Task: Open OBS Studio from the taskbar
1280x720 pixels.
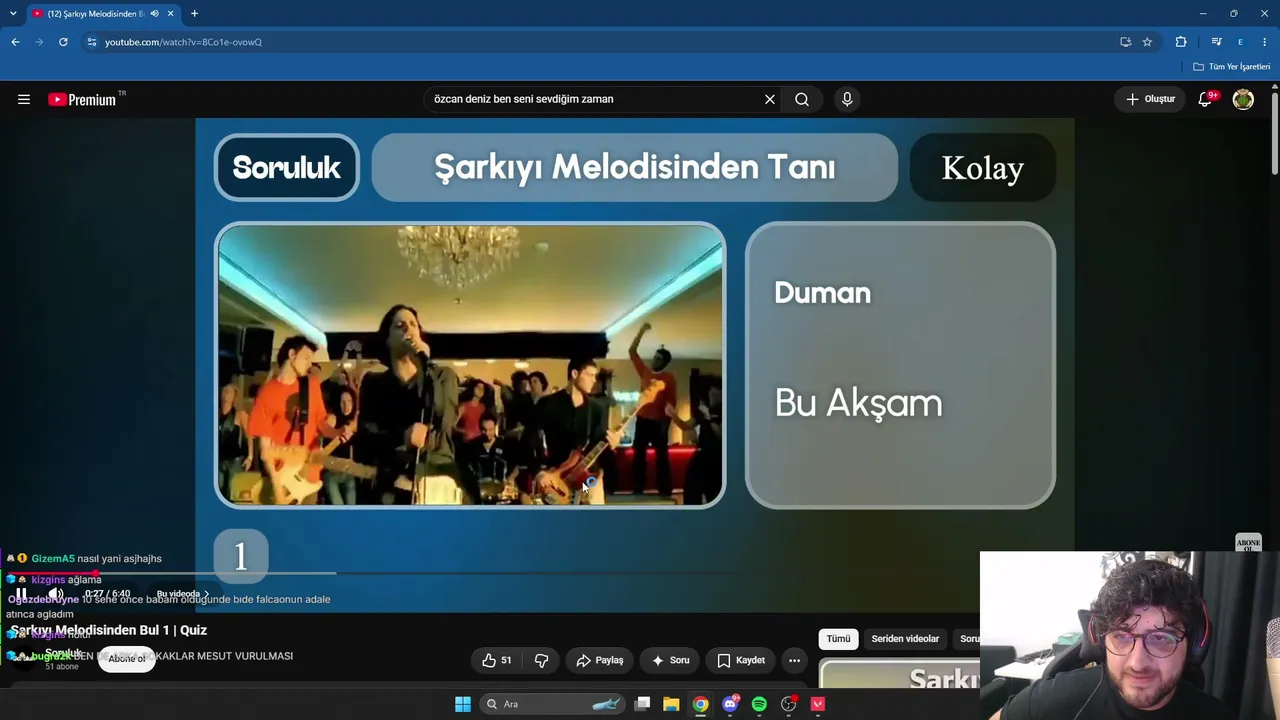Action: tap(788, 704)
